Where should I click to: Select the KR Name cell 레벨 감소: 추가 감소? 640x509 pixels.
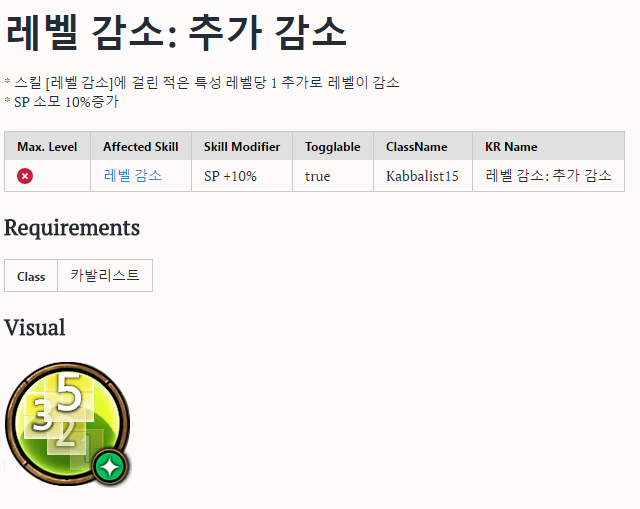click(548, 176)
